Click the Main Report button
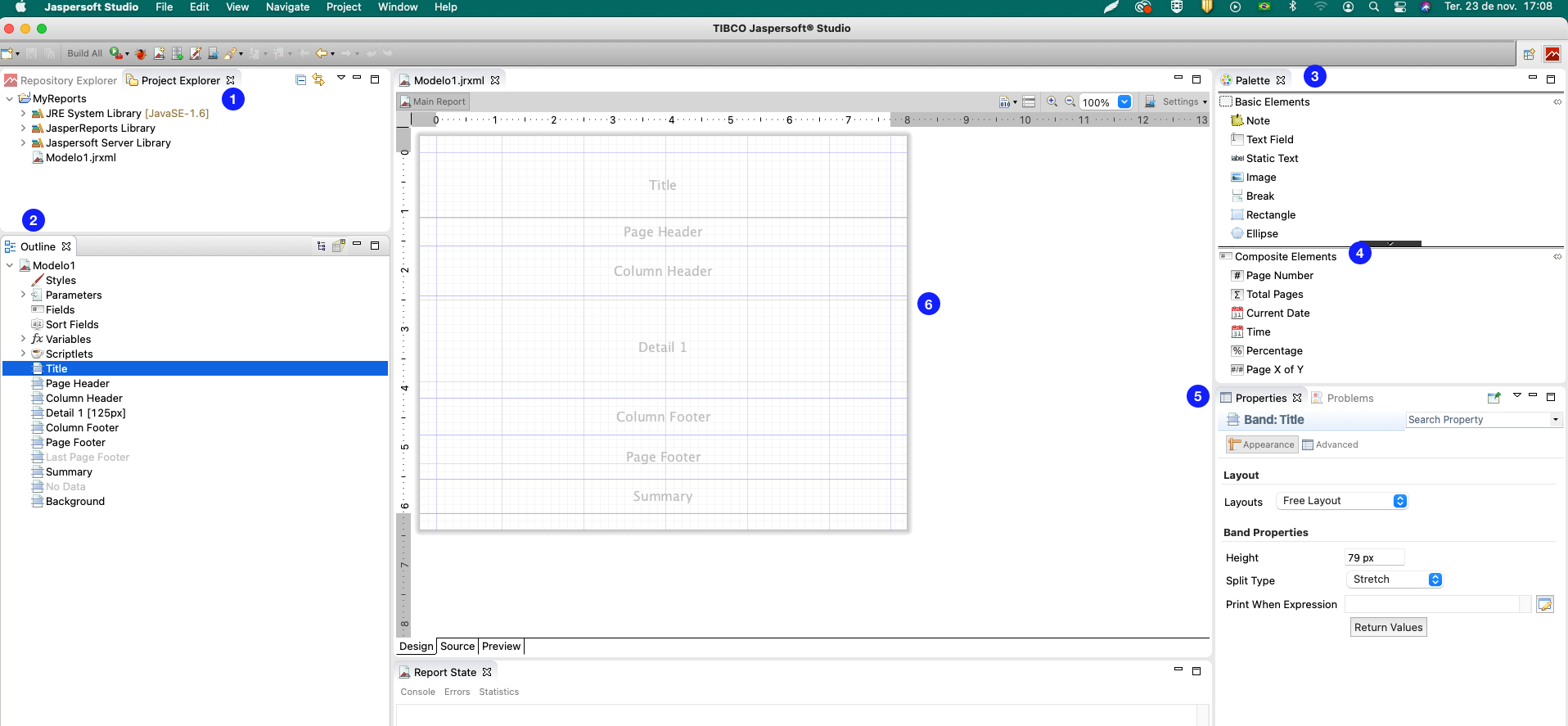The width and height of the screenshot is (1568, 726). [x=432, y=101]
